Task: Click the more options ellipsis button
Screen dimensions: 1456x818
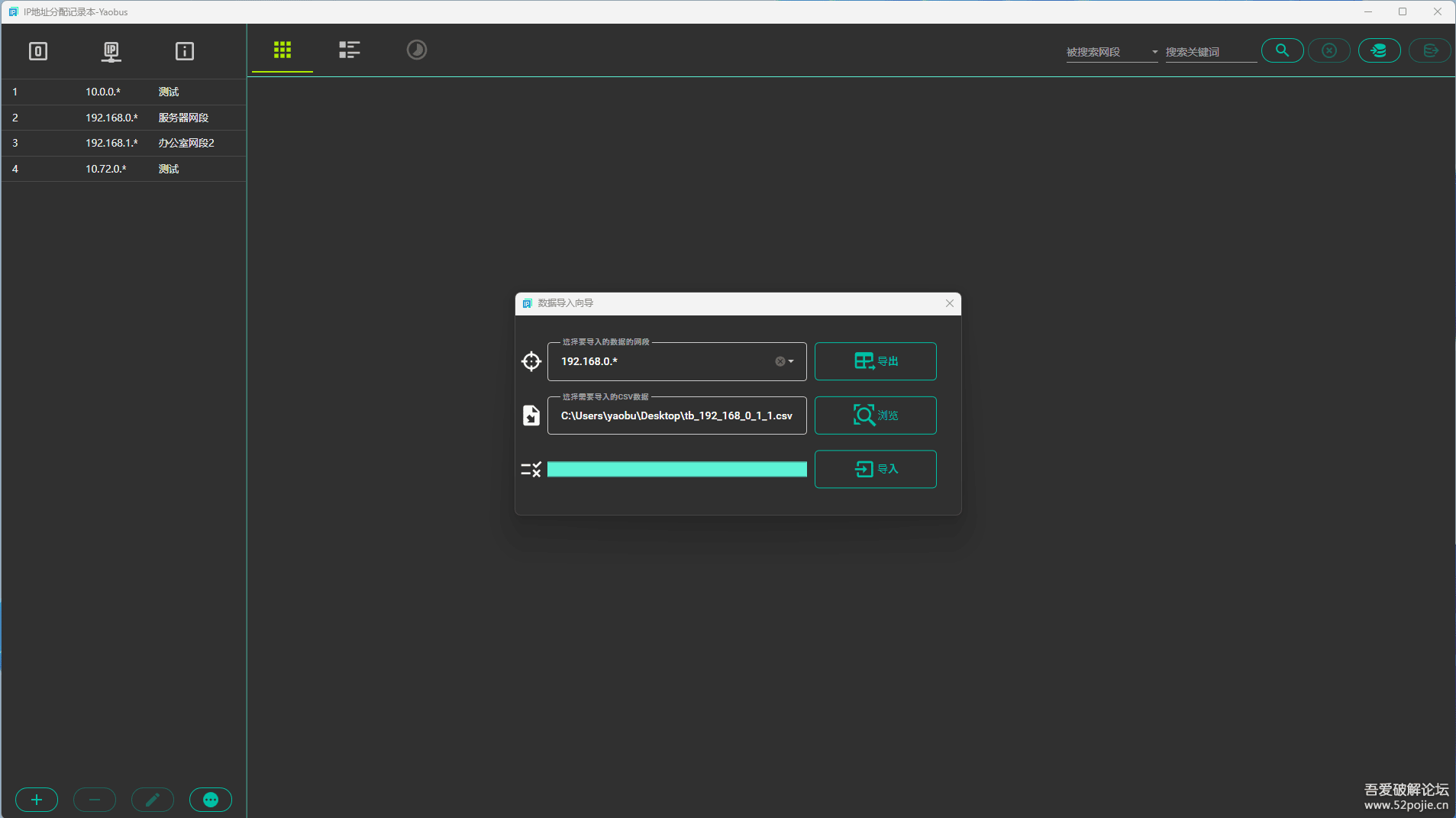Action: (211, 800)
